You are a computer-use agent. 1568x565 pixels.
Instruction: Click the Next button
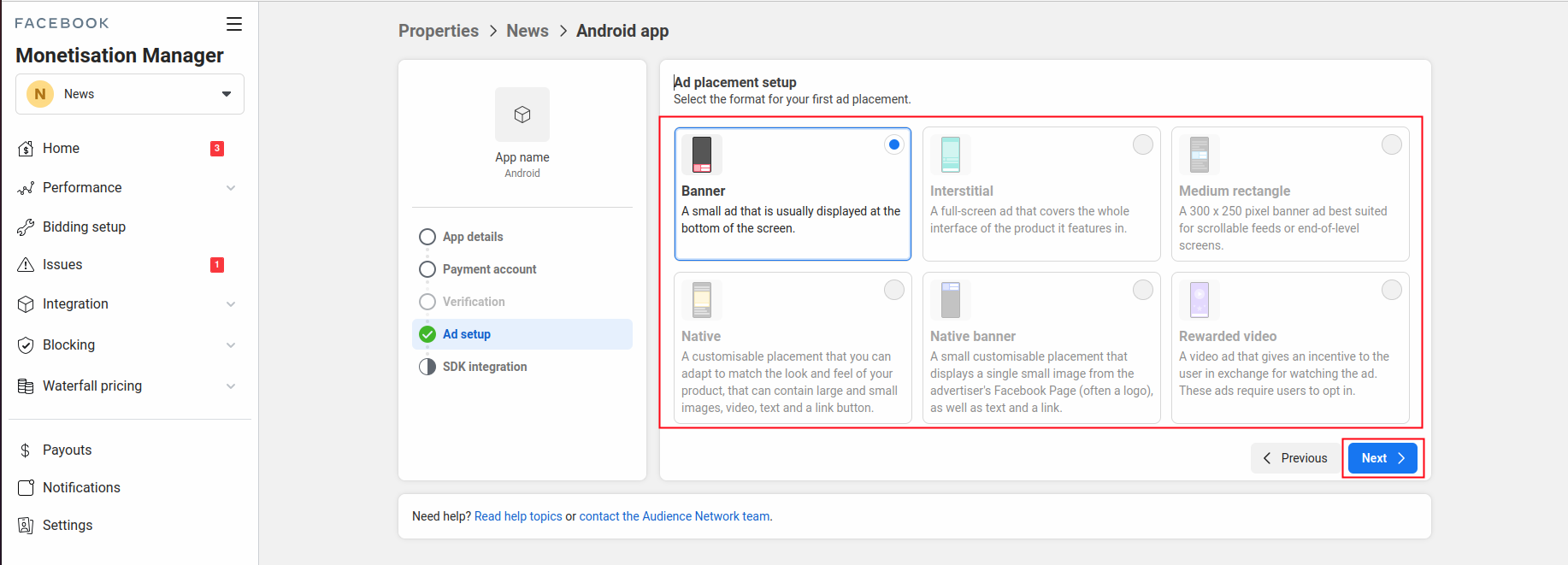[1382, 458]
